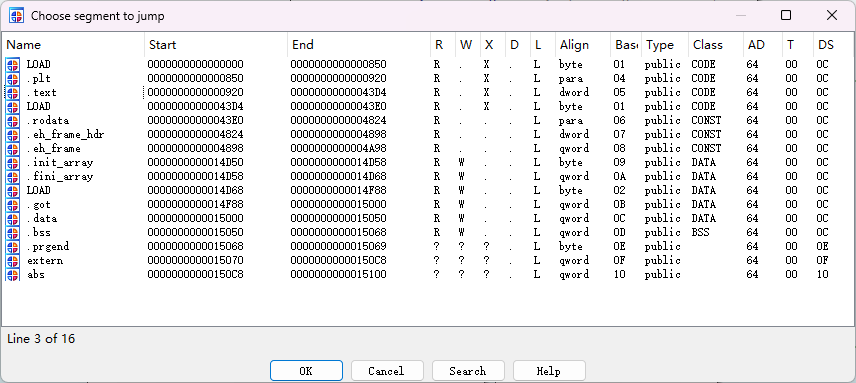This screenshot has height=383, width=856.
Task: Click end address 00000000000043D4
Action: click(x=338, y=93)
